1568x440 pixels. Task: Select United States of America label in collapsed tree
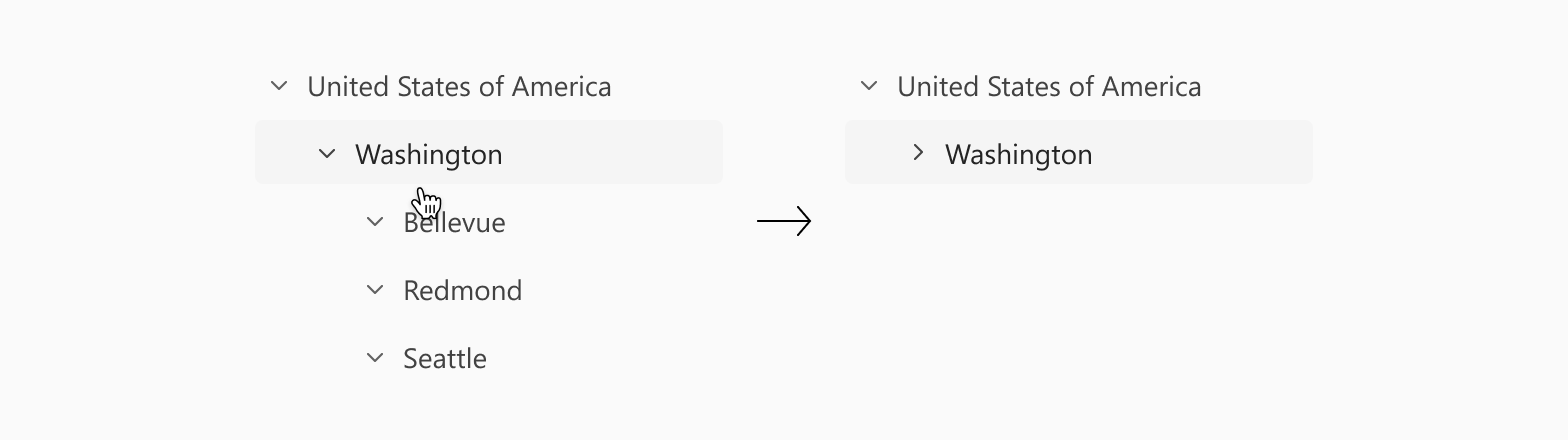[x=1049, y=87]
